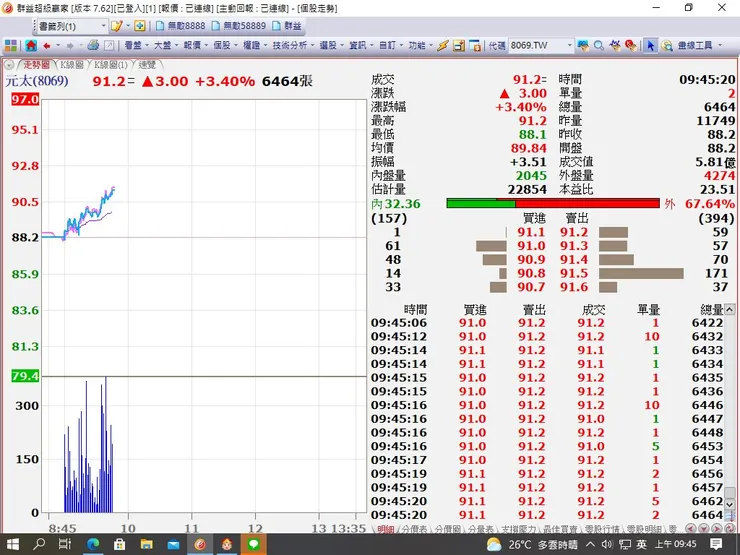Click the window with orange square icon

(475, 45)
